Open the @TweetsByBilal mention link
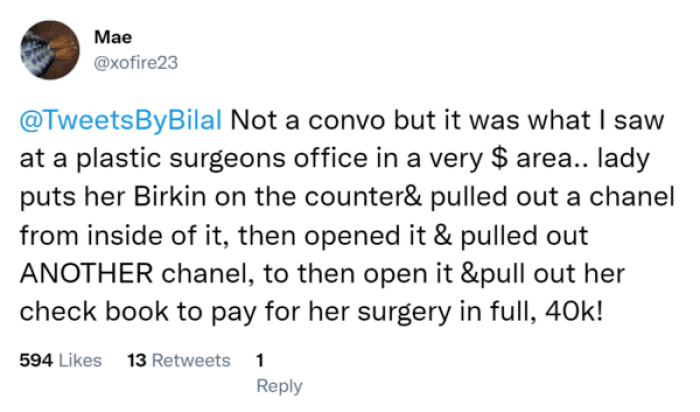This screenshot has height=412, width=700. point(123,122)
